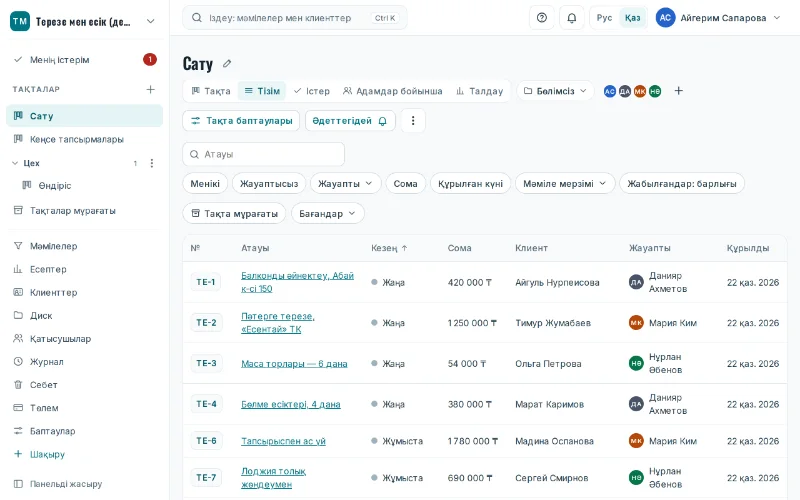Switch to the Істер tab
The image size is (800, 500).
pyautogui.click(x=312, y=91)
